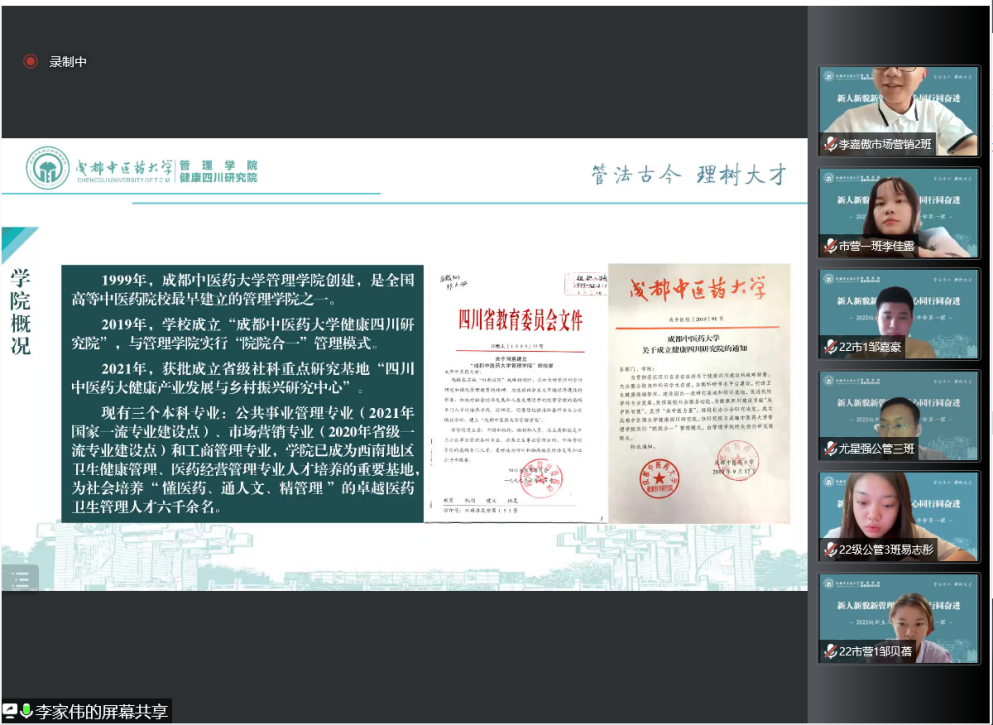Screen dimensions: 993x725
Task: Click the name label 市营一班李佳露
Action: [877, 246]
